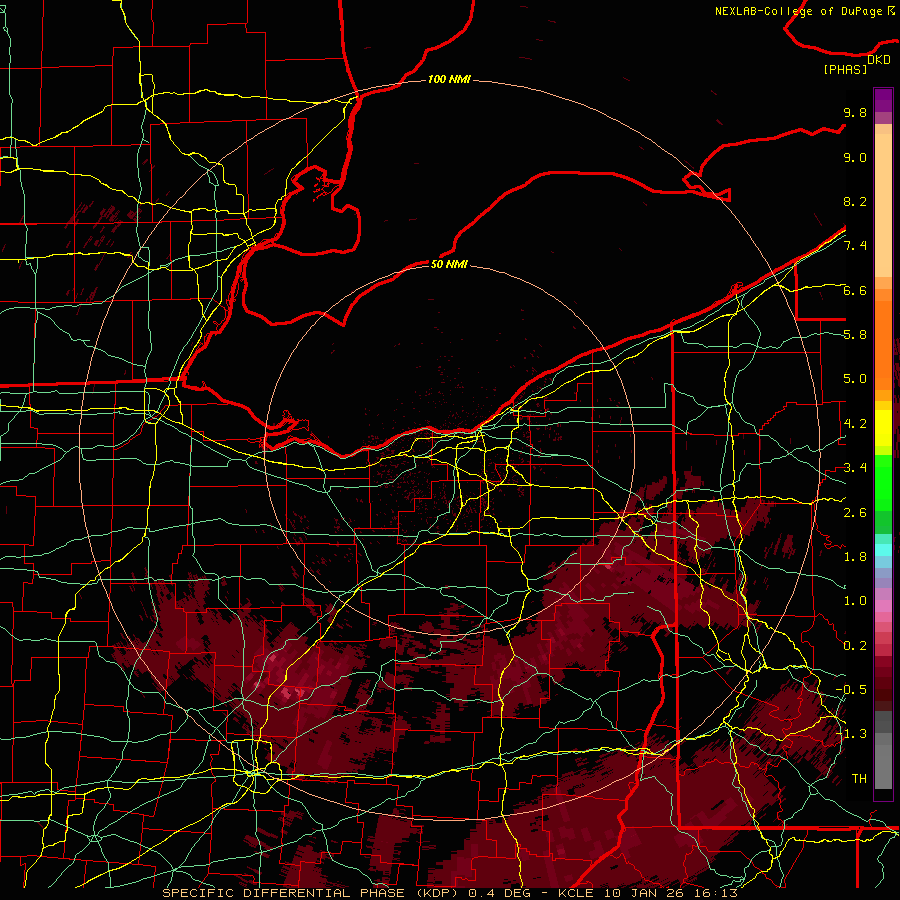This screenshot has width=900, height=900.
Task: Click the 16:13 timestamp text
Action: click(x=717, y=893)
